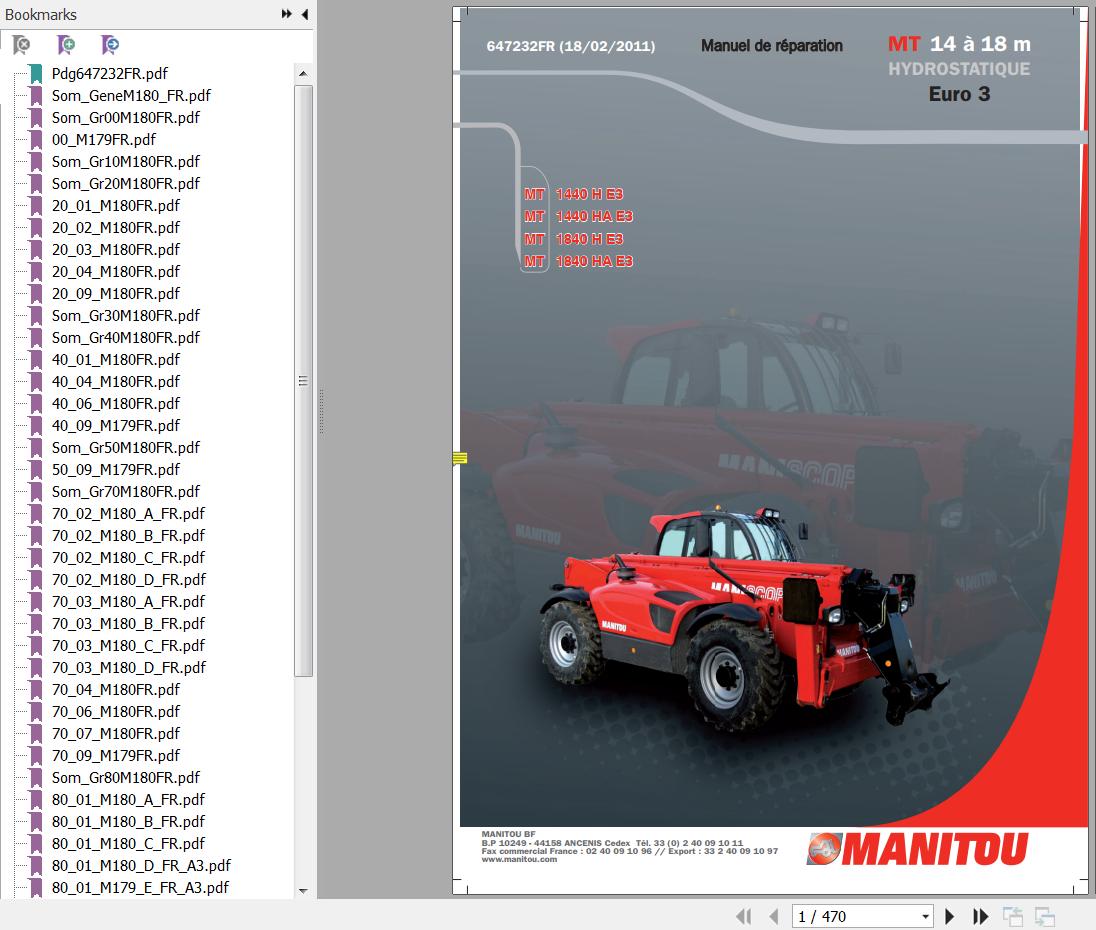Open bookmark 70_04_M180FR.pdf
Screen dimensions: 1096x930
click(115, 690)
